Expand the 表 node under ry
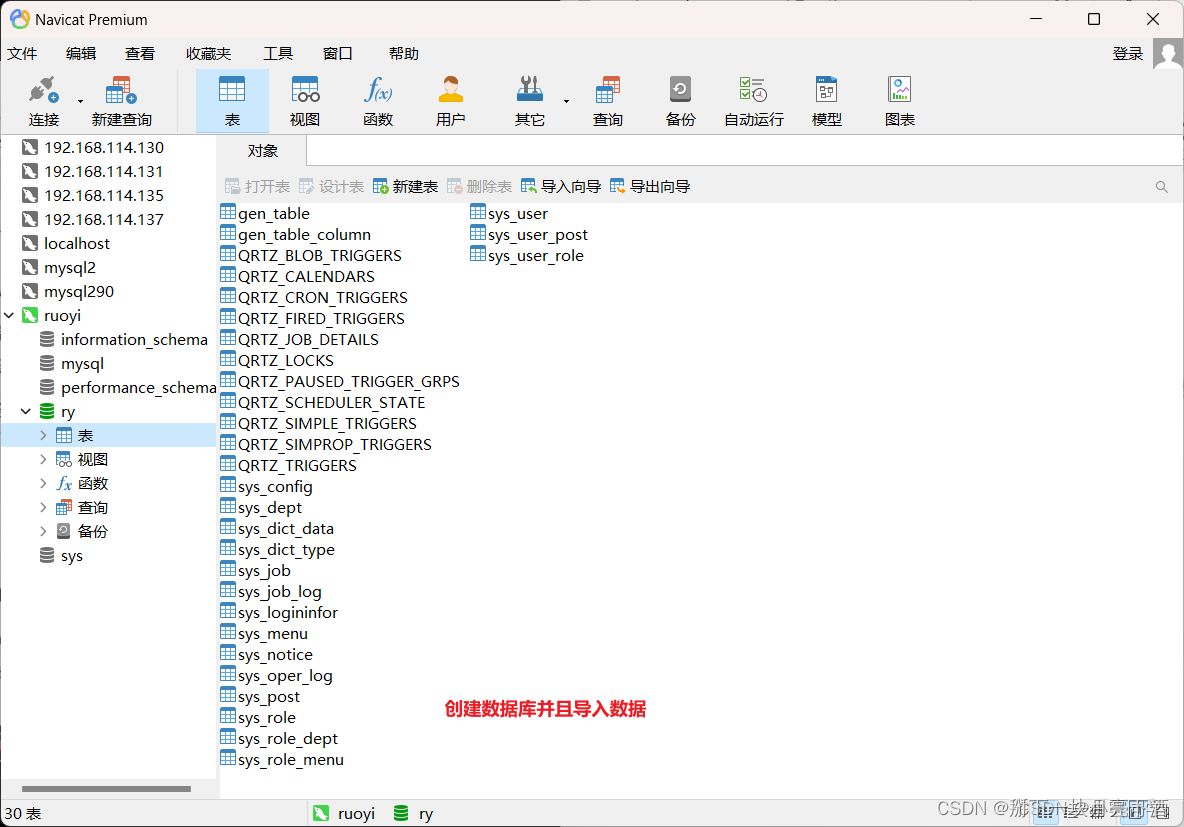This screenshot has height=827, width=1184. pyautogui.click(x=43, y=436)
